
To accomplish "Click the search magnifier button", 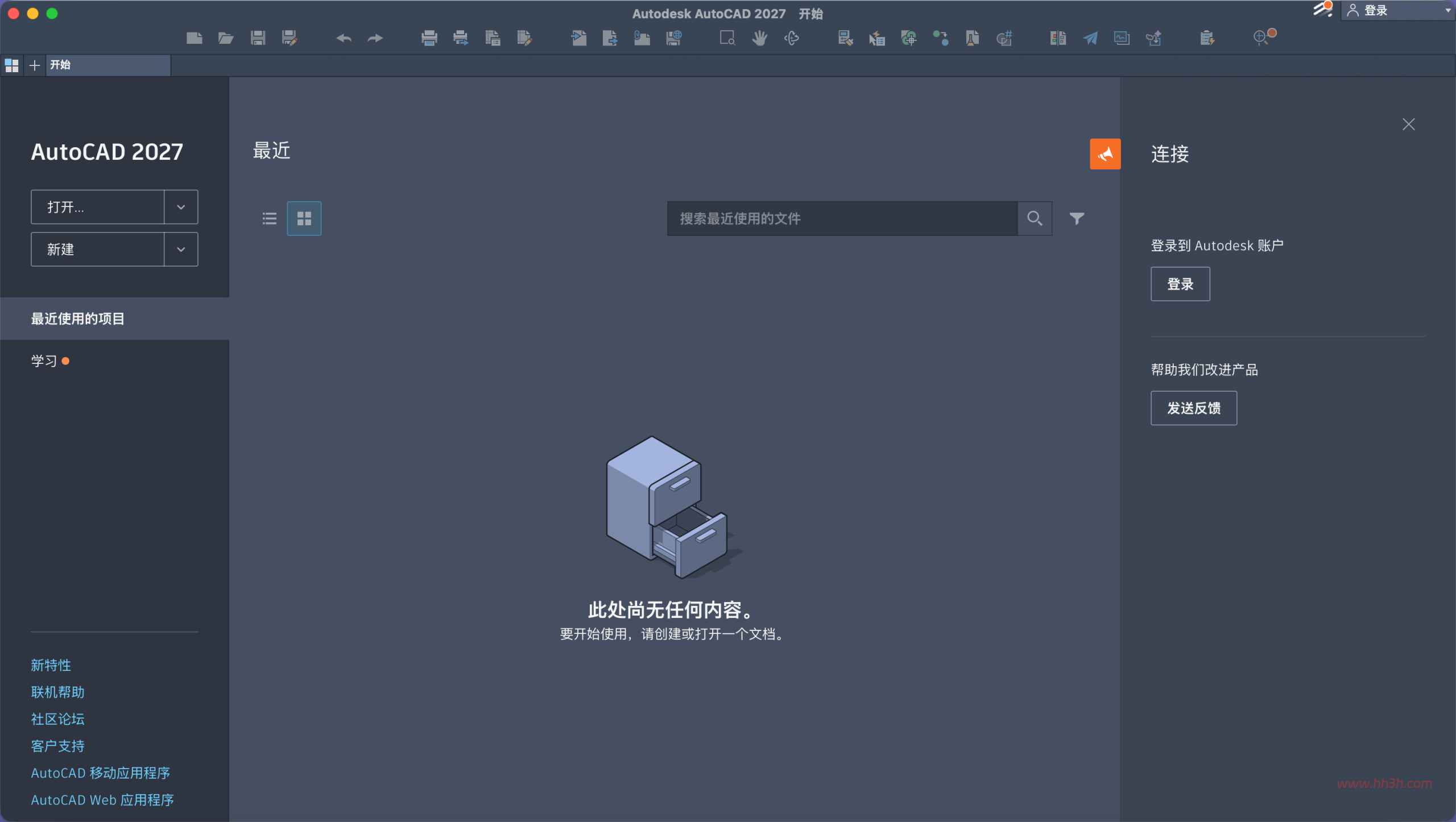I will tap(1035, 218).
